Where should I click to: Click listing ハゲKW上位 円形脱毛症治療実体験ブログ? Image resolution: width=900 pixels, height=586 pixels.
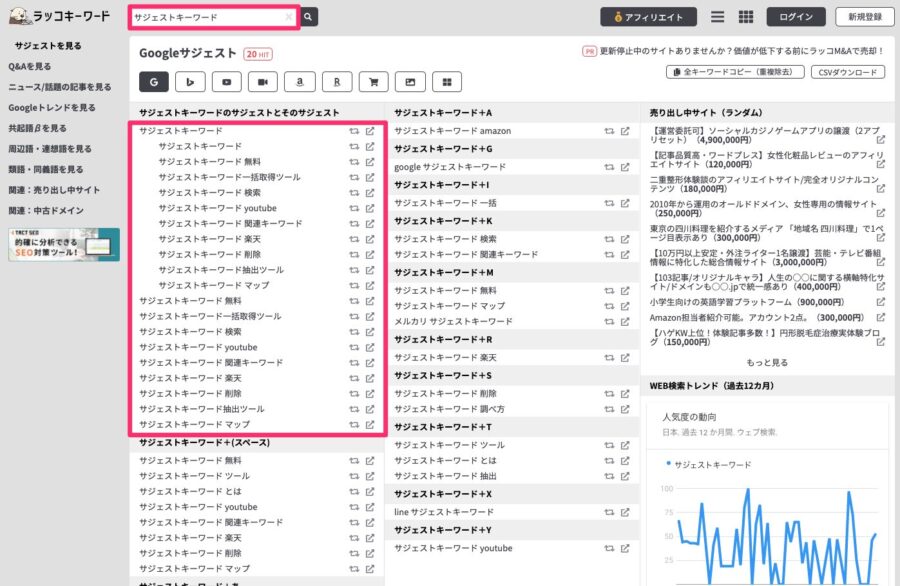click(764, 337)
